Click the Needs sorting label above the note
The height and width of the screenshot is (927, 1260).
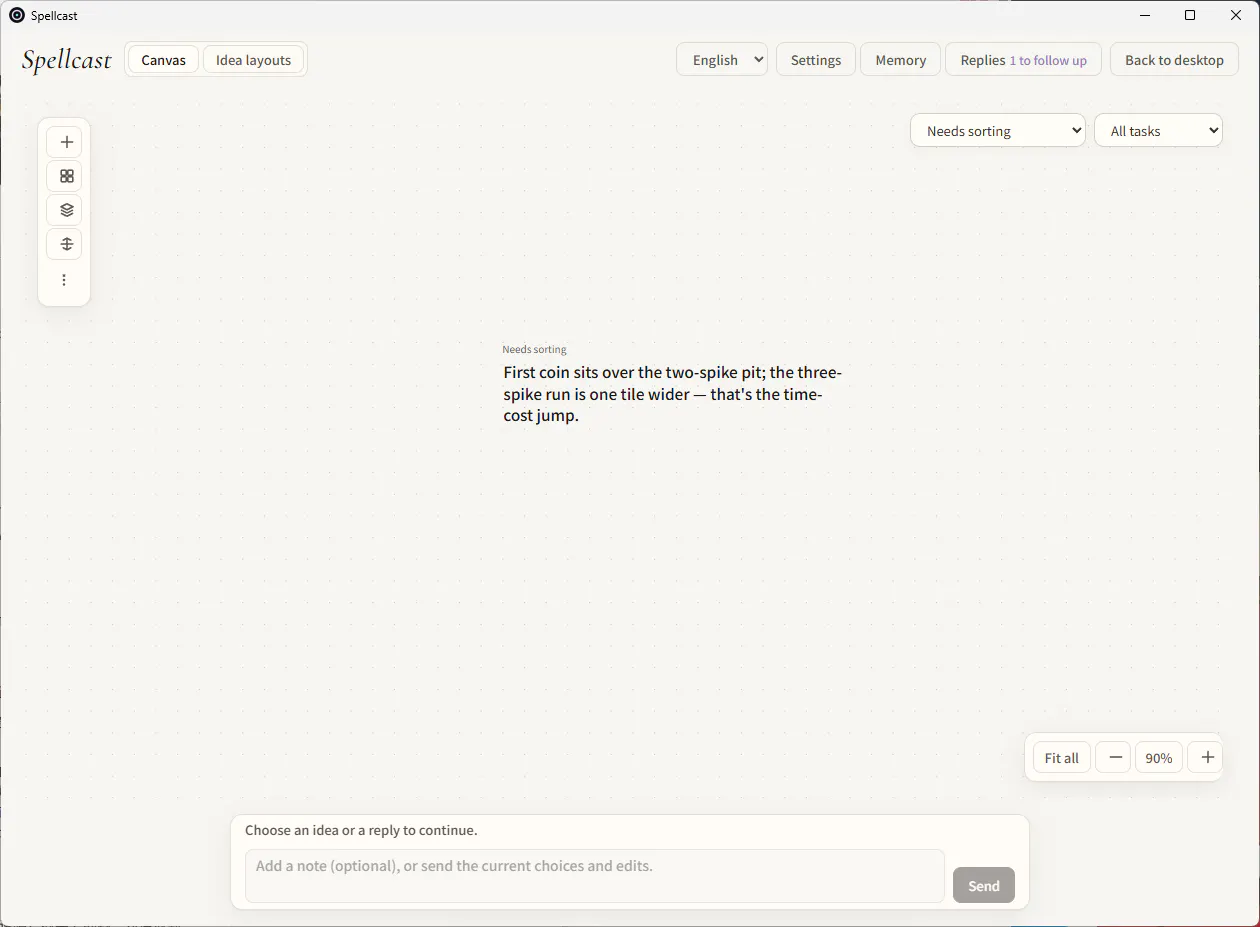pyautogui.click(x=534, y=349)
